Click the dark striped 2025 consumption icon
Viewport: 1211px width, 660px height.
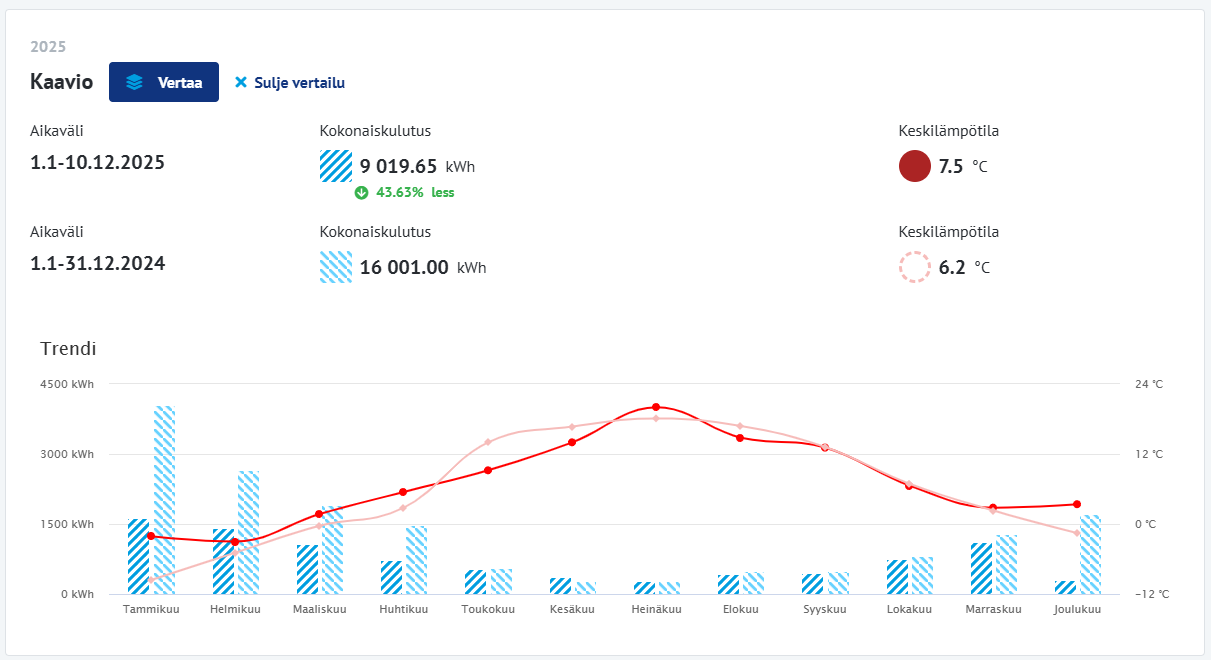pos(336,166)
